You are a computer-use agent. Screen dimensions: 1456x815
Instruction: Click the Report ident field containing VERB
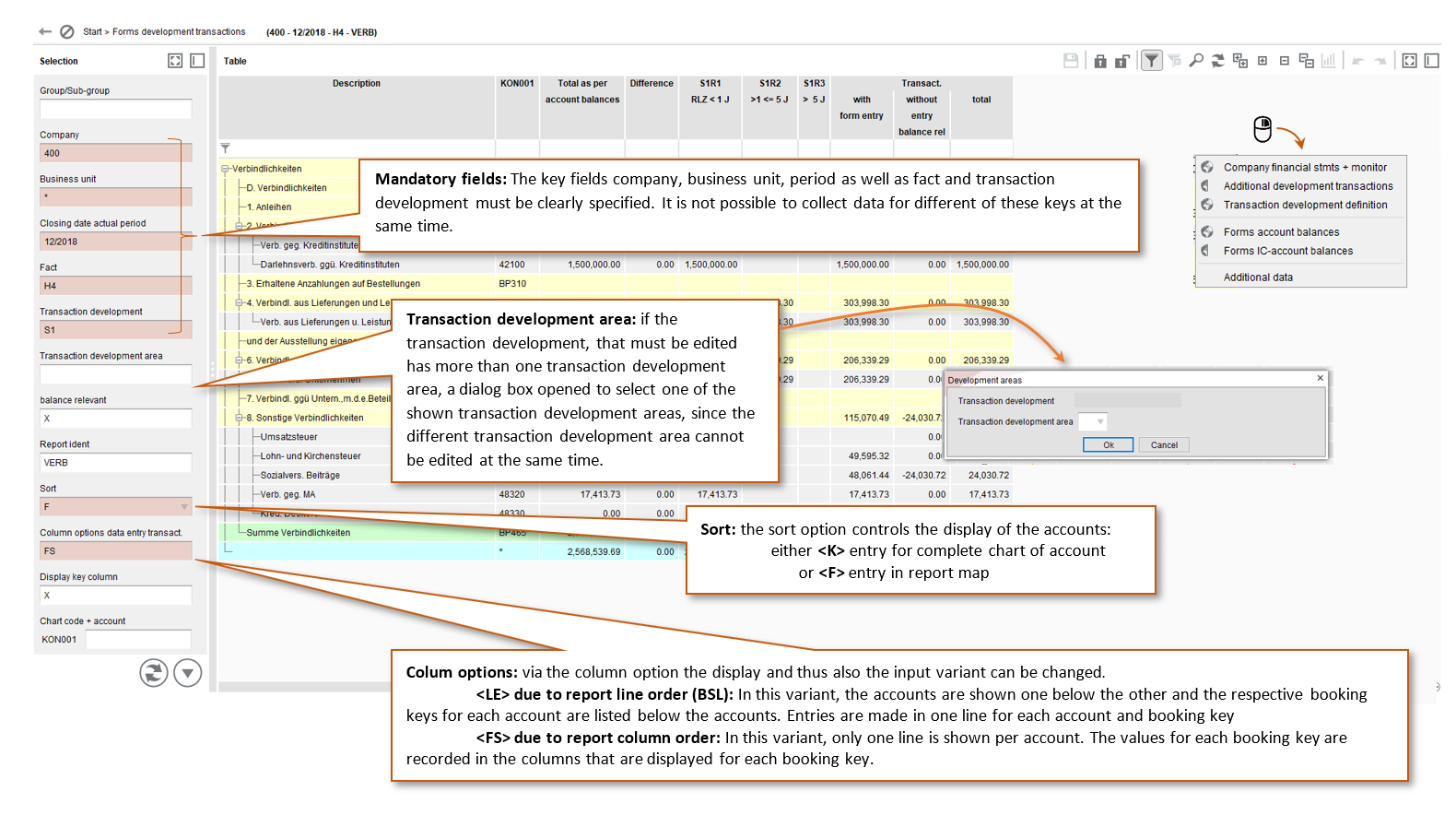pos(116,463)
